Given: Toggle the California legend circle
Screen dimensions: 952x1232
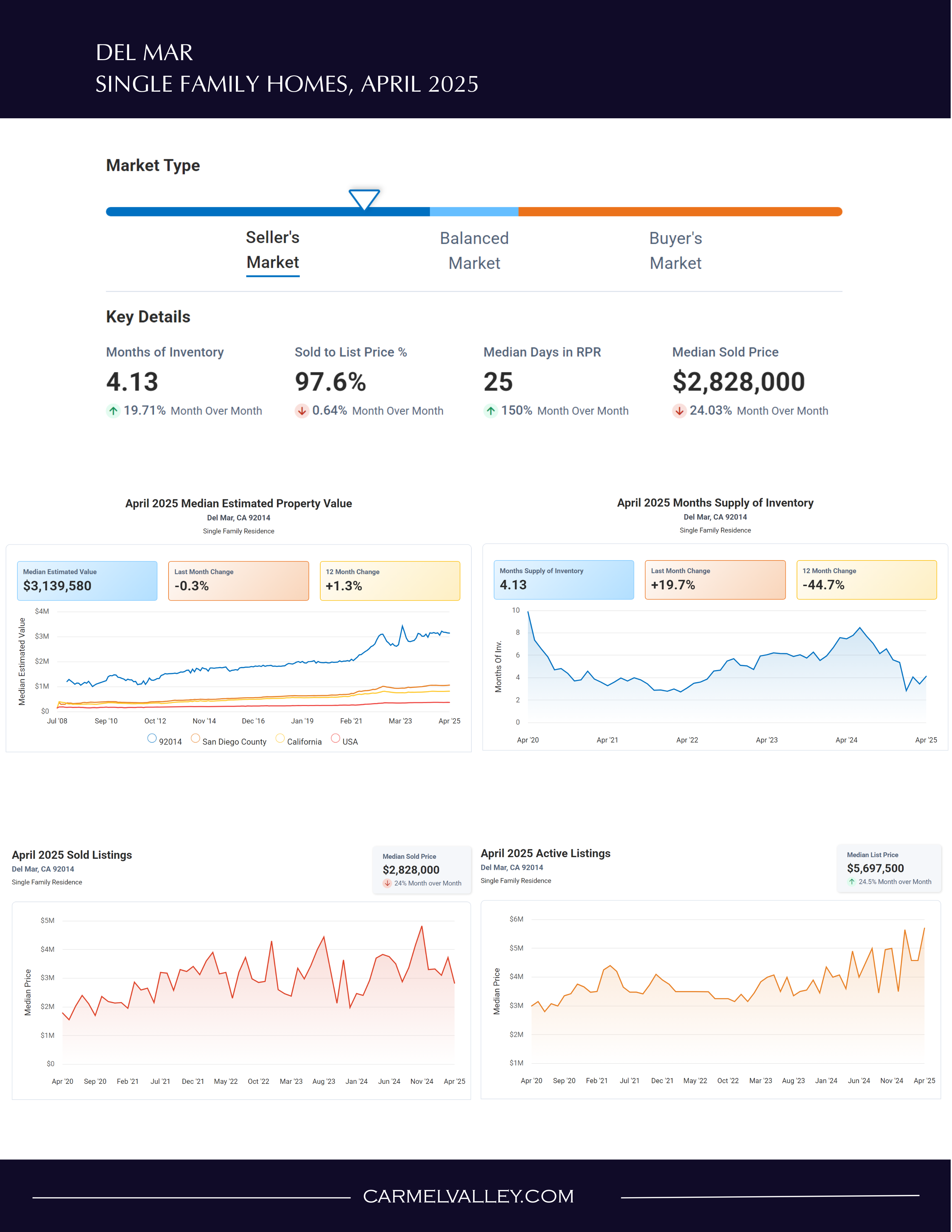Looking at the screenshot, I should click(280, 738).
